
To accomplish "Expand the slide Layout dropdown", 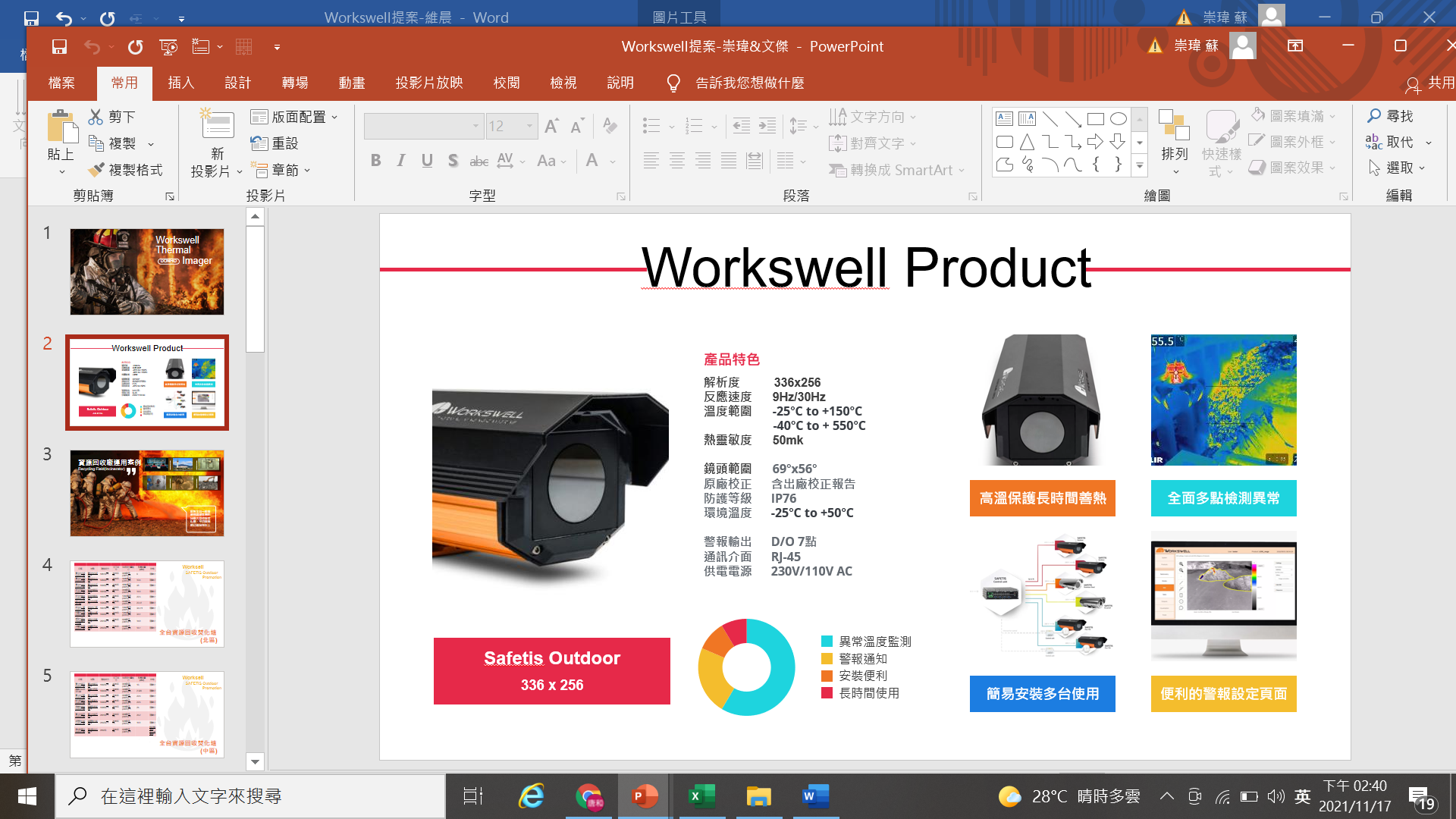I will pos(294,117).
